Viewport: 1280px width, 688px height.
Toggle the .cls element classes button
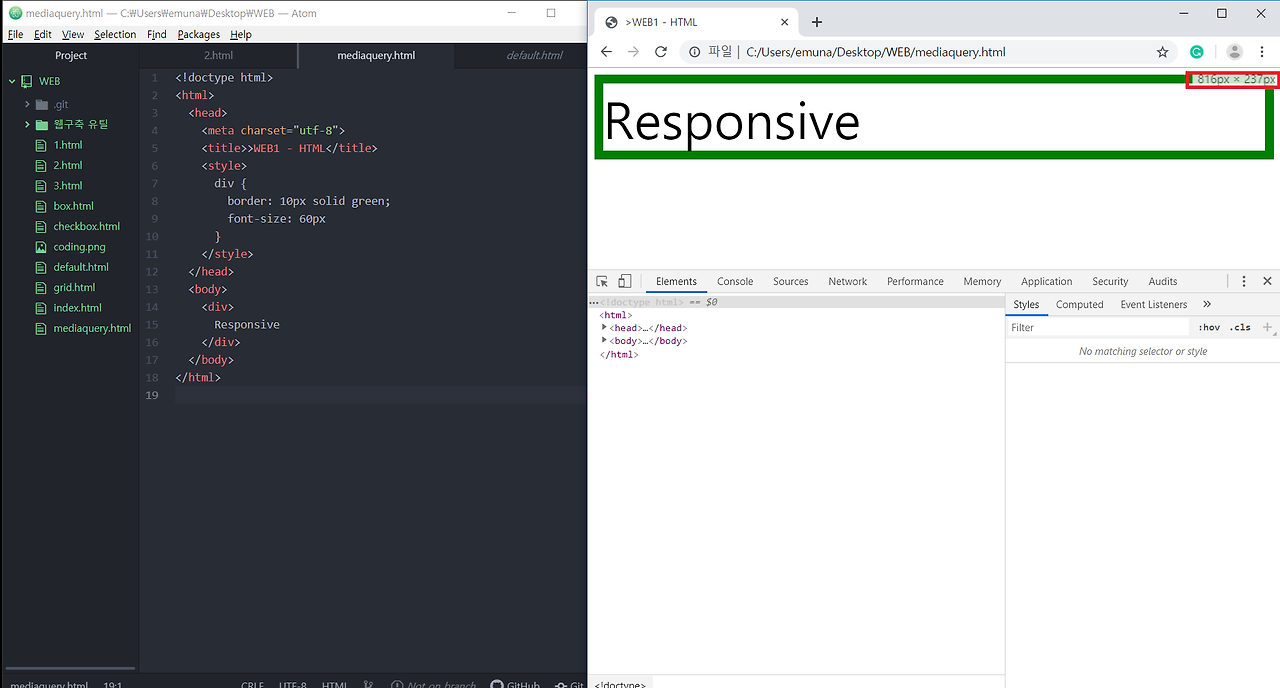1240,328
